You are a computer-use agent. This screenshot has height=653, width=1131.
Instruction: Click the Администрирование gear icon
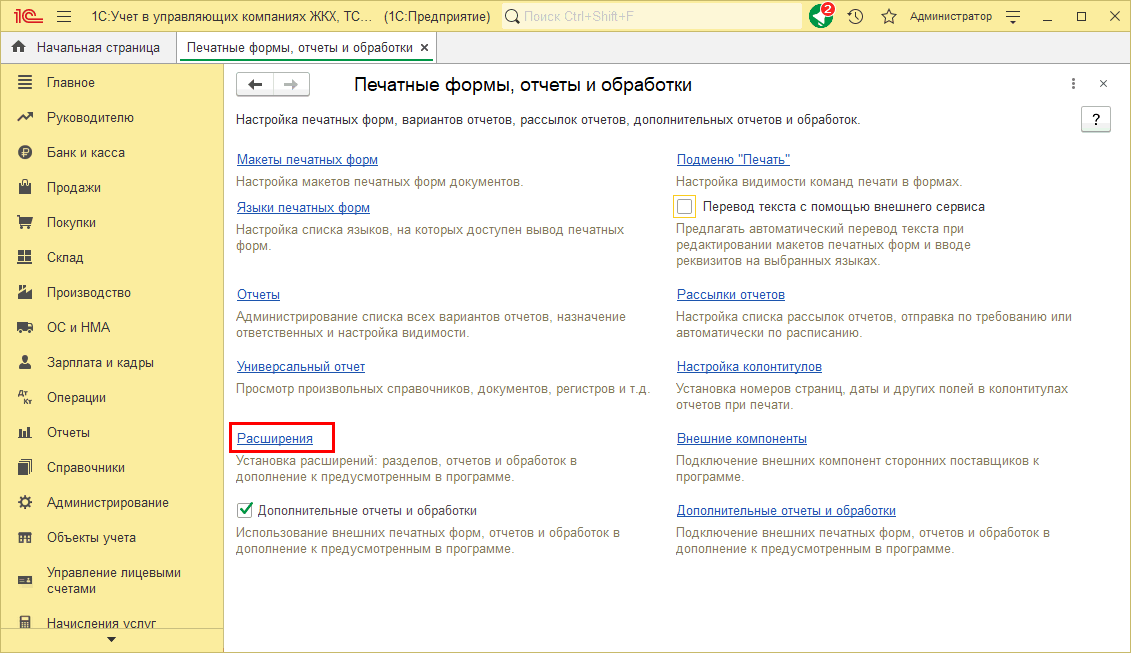[x=25, y=502]
